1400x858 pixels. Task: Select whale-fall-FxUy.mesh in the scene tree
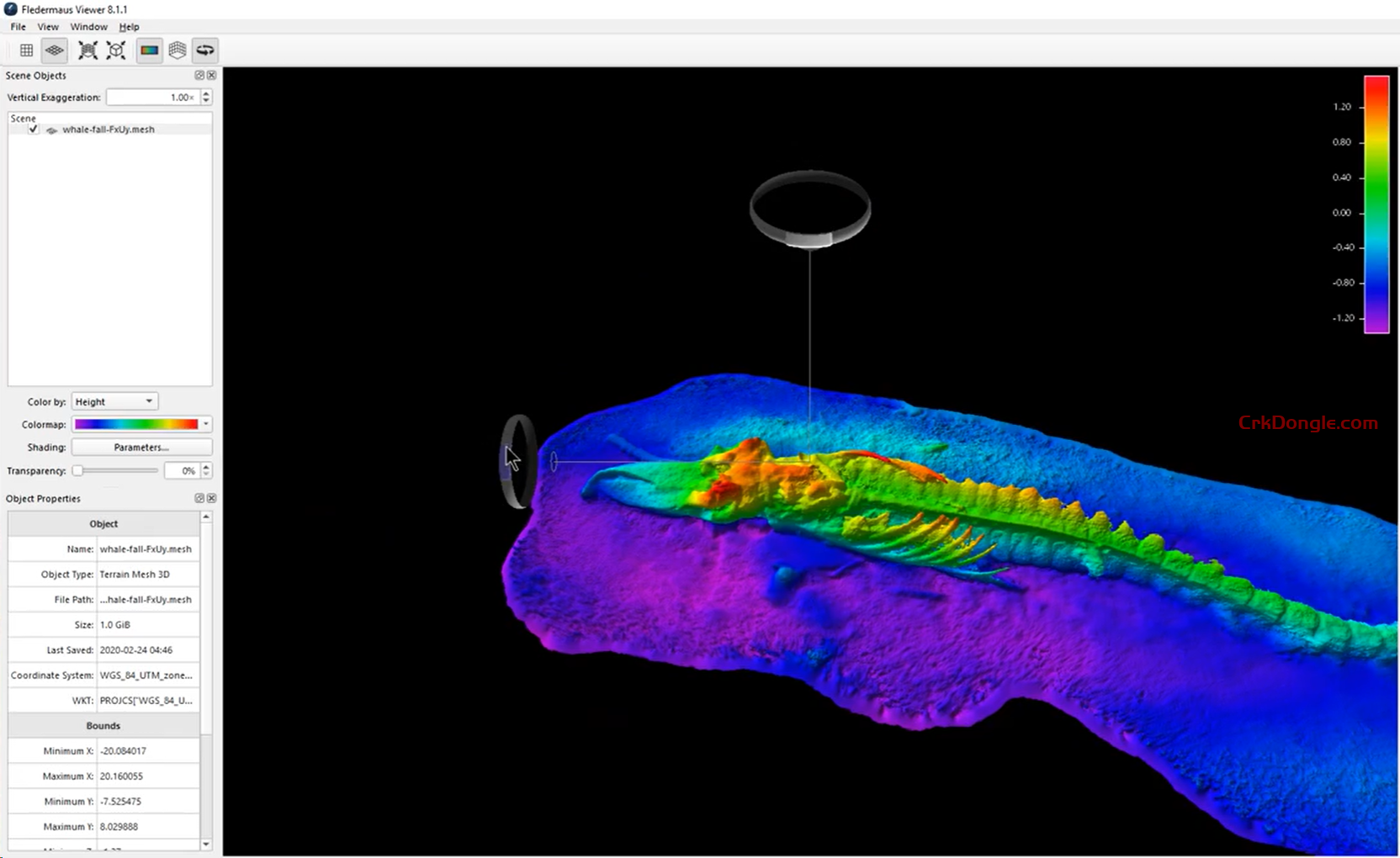point(108,130)
